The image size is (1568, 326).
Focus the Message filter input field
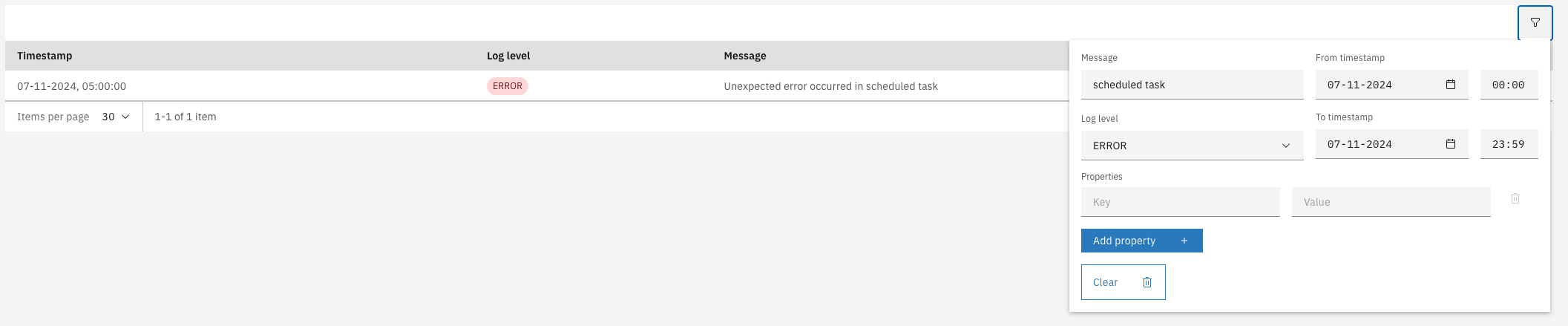point(1192,85)
